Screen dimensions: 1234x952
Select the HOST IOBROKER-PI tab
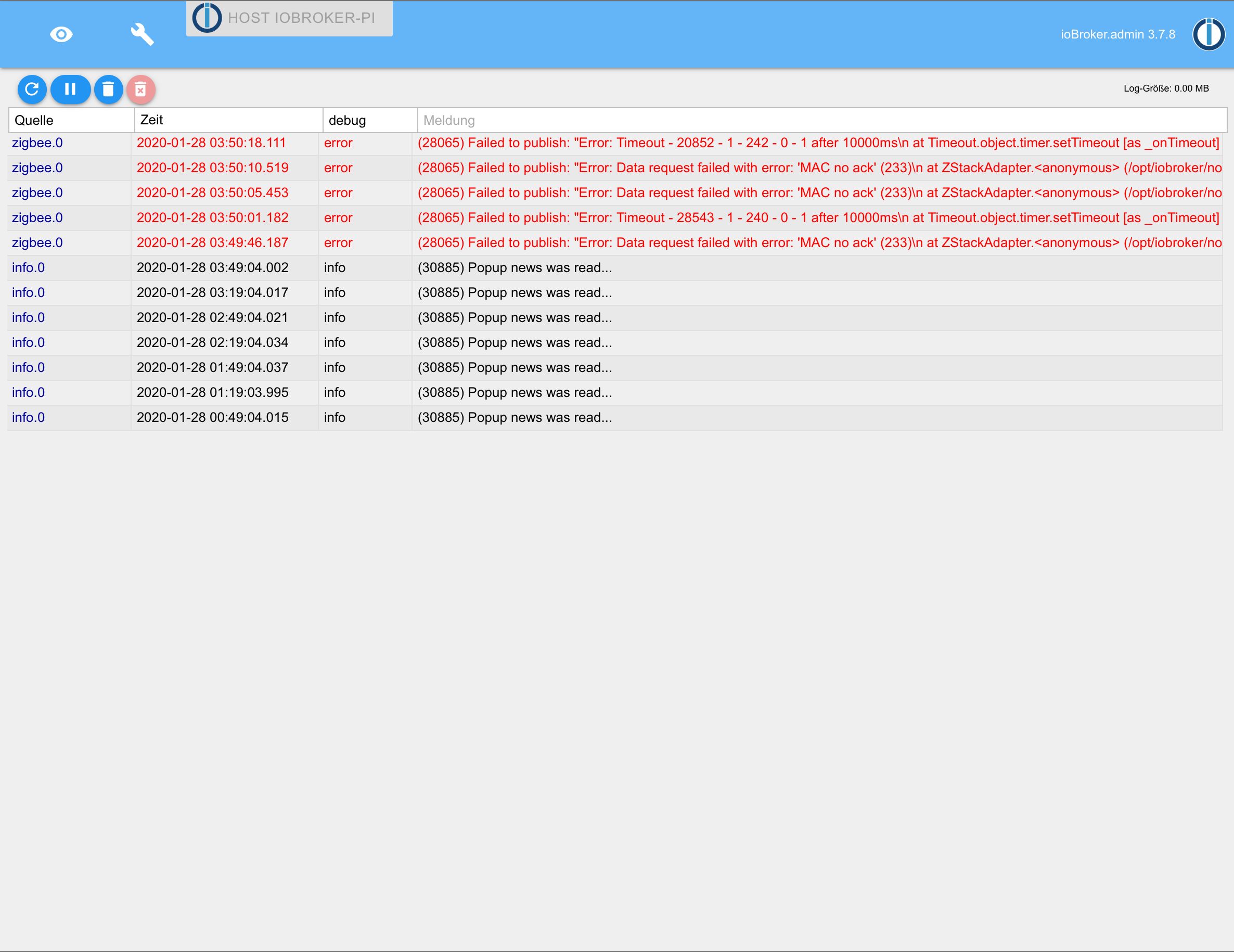(301, 18)
